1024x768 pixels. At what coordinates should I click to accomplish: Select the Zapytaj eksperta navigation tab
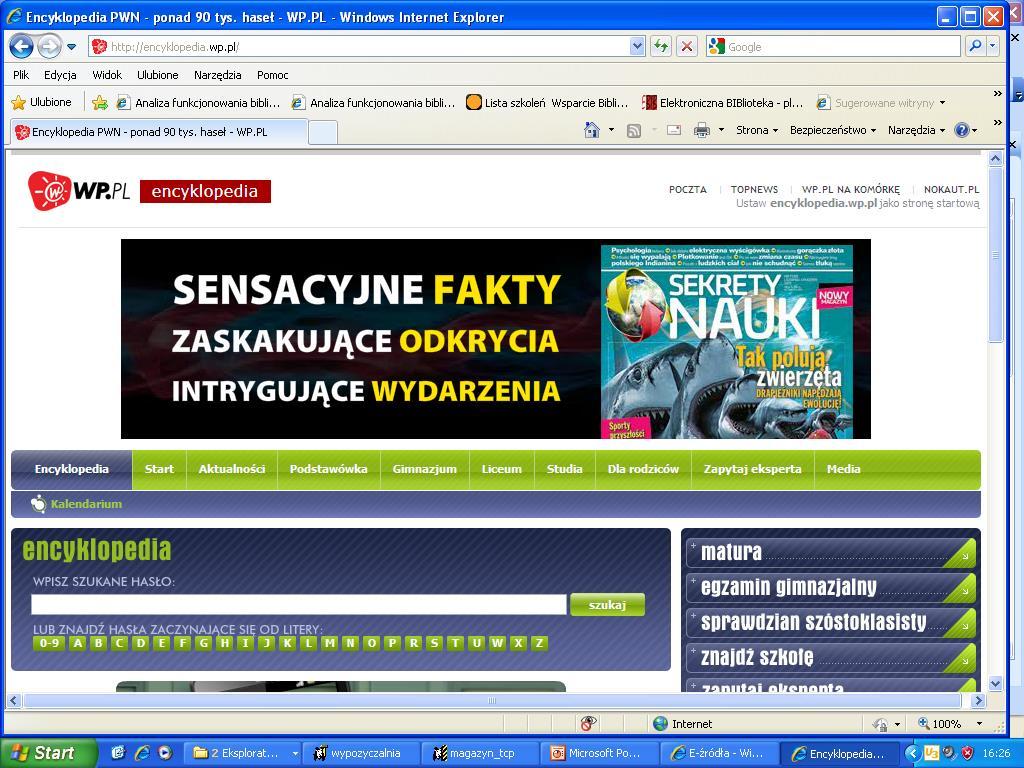click(x=752, y=469)
